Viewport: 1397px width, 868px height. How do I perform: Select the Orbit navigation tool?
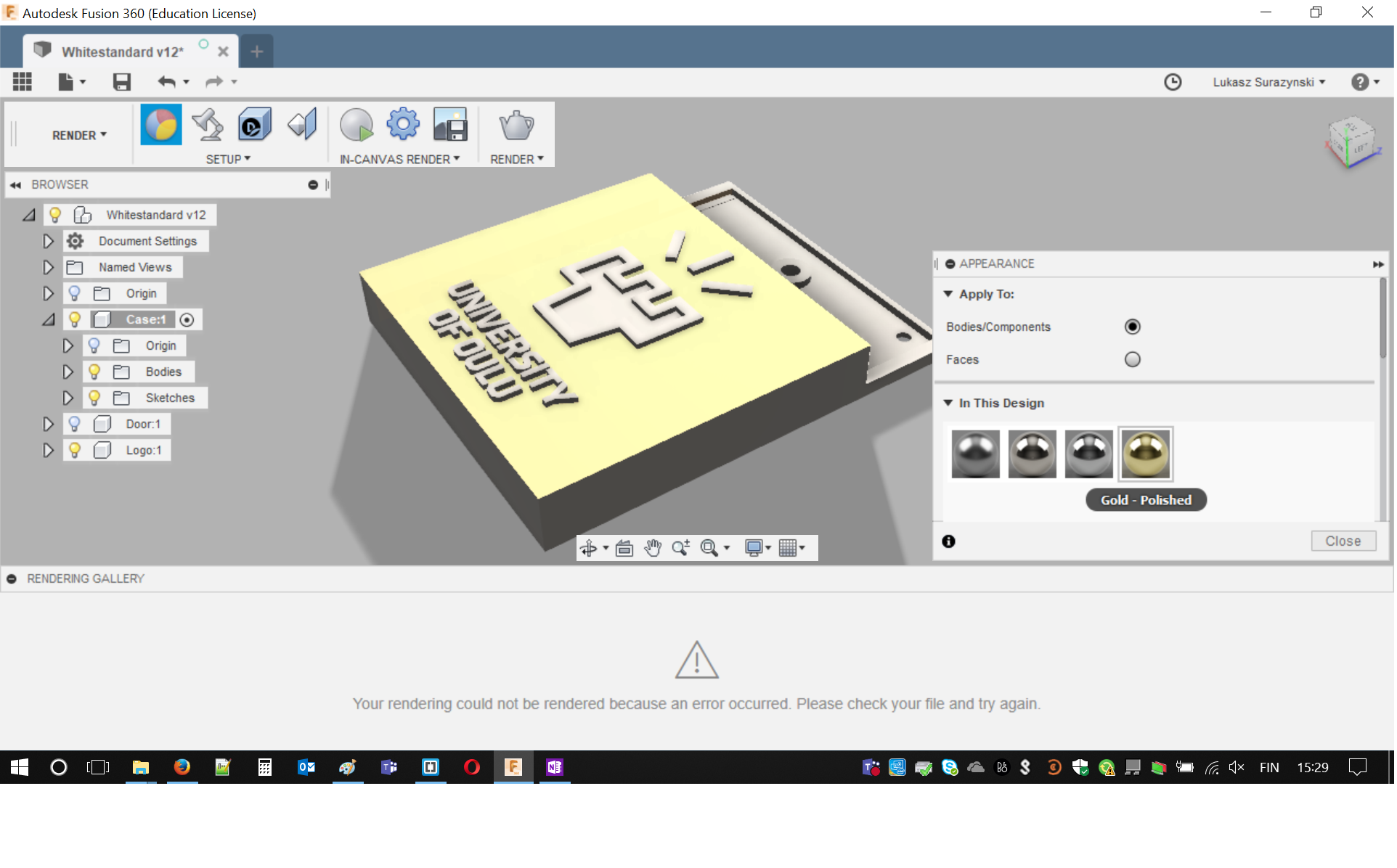(589, 549)
